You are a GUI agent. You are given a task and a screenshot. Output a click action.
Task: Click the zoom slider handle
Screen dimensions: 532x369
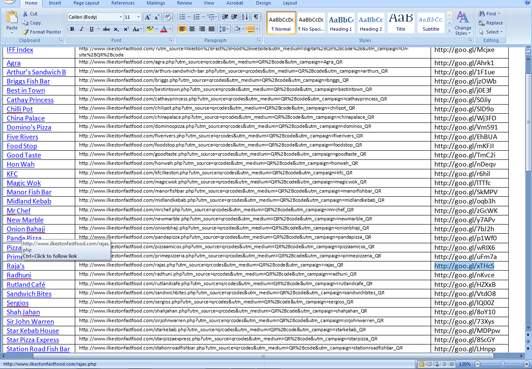(x=503, y=364)
